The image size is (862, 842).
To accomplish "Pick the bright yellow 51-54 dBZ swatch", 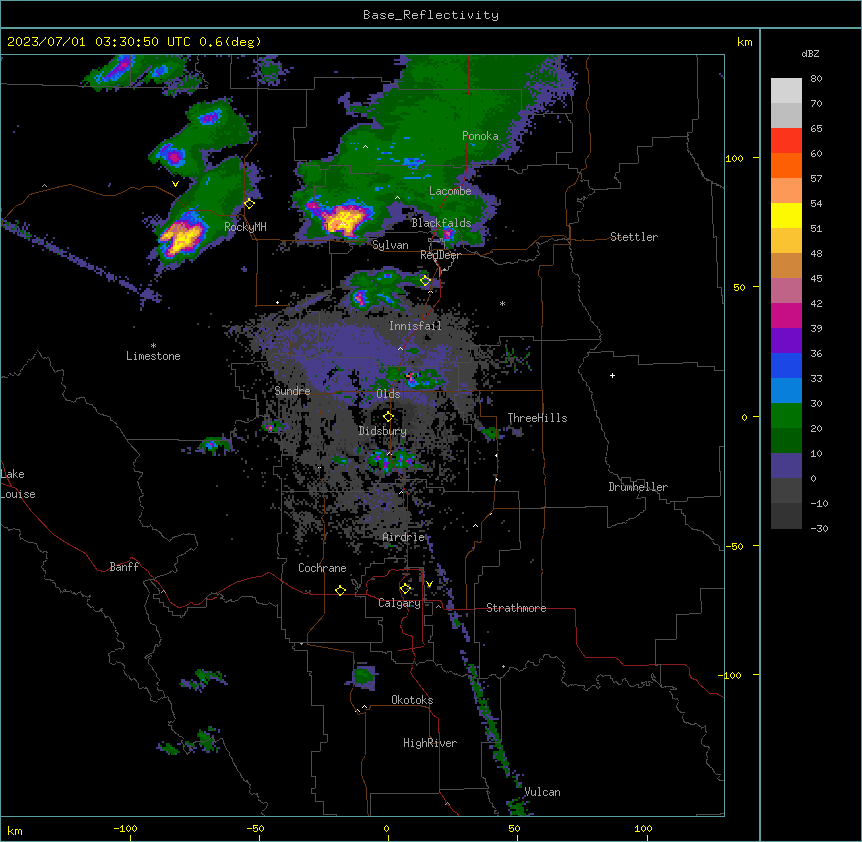I will pyautogui.click(x=786, y=215).
